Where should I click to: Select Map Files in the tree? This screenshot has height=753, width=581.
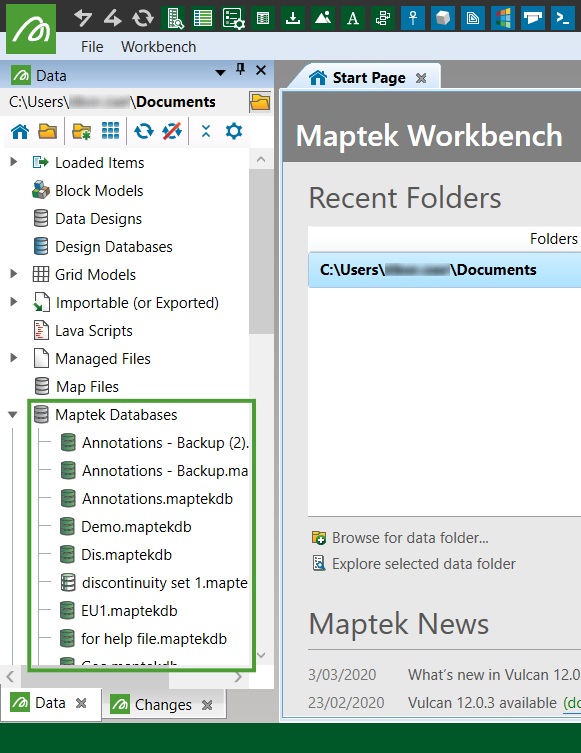(87, 387)
